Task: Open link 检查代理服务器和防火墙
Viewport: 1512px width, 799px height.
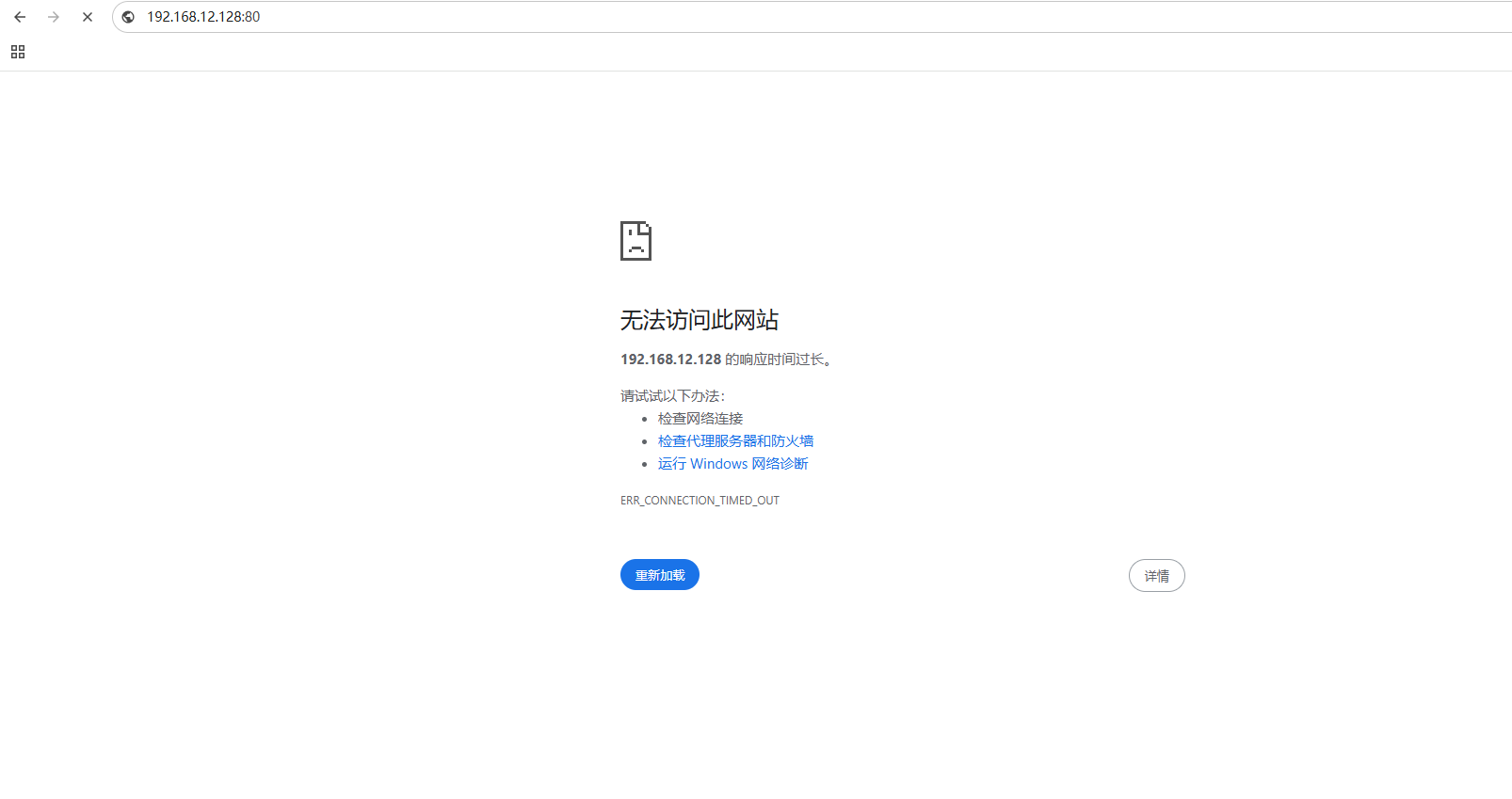Action: 735,441
